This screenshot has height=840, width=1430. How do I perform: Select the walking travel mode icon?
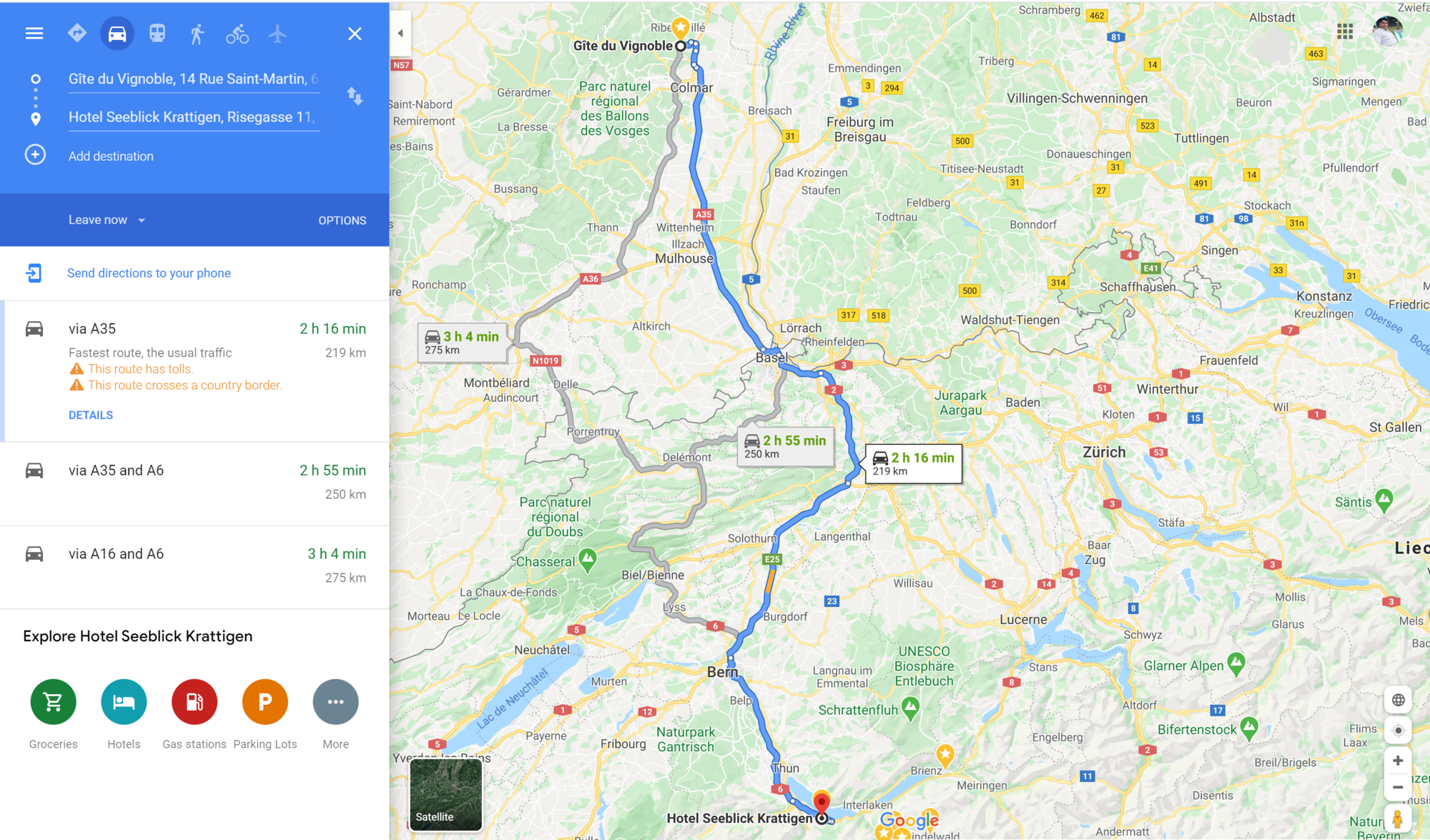point(197,34)
